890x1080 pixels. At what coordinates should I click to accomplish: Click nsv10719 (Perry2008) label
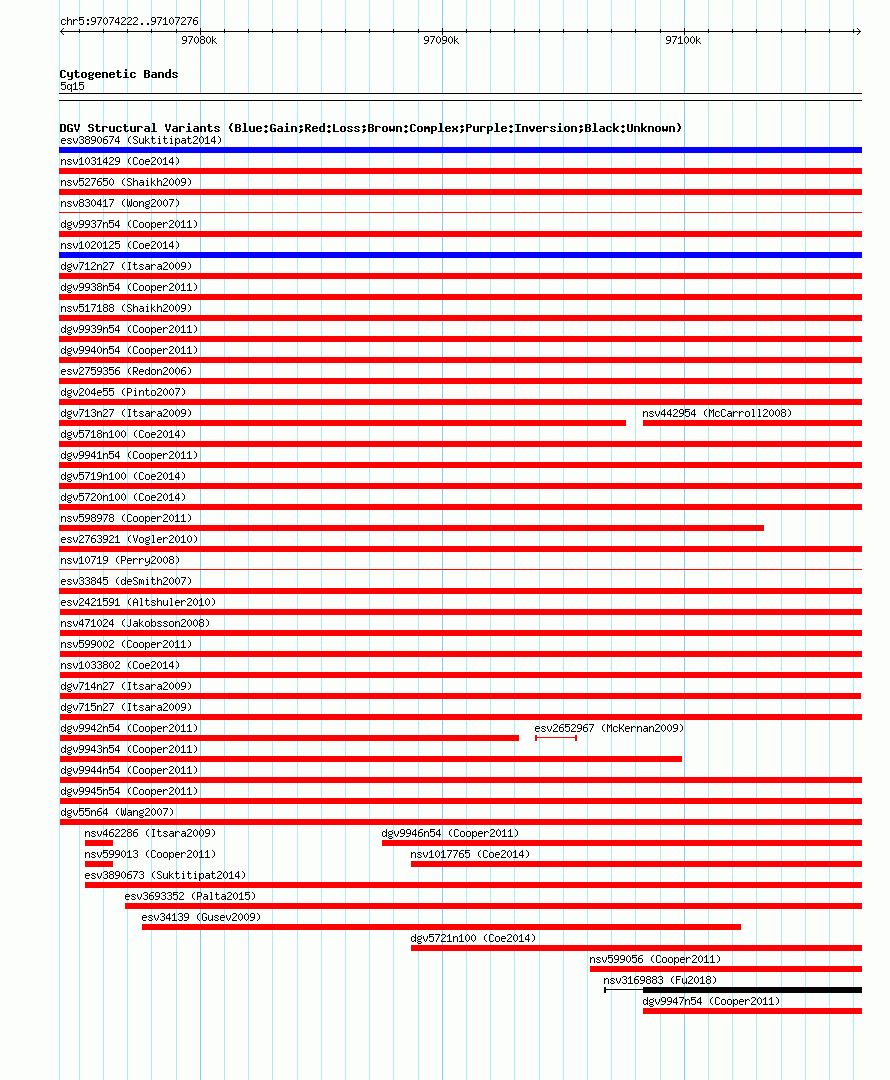pos(120,561)
